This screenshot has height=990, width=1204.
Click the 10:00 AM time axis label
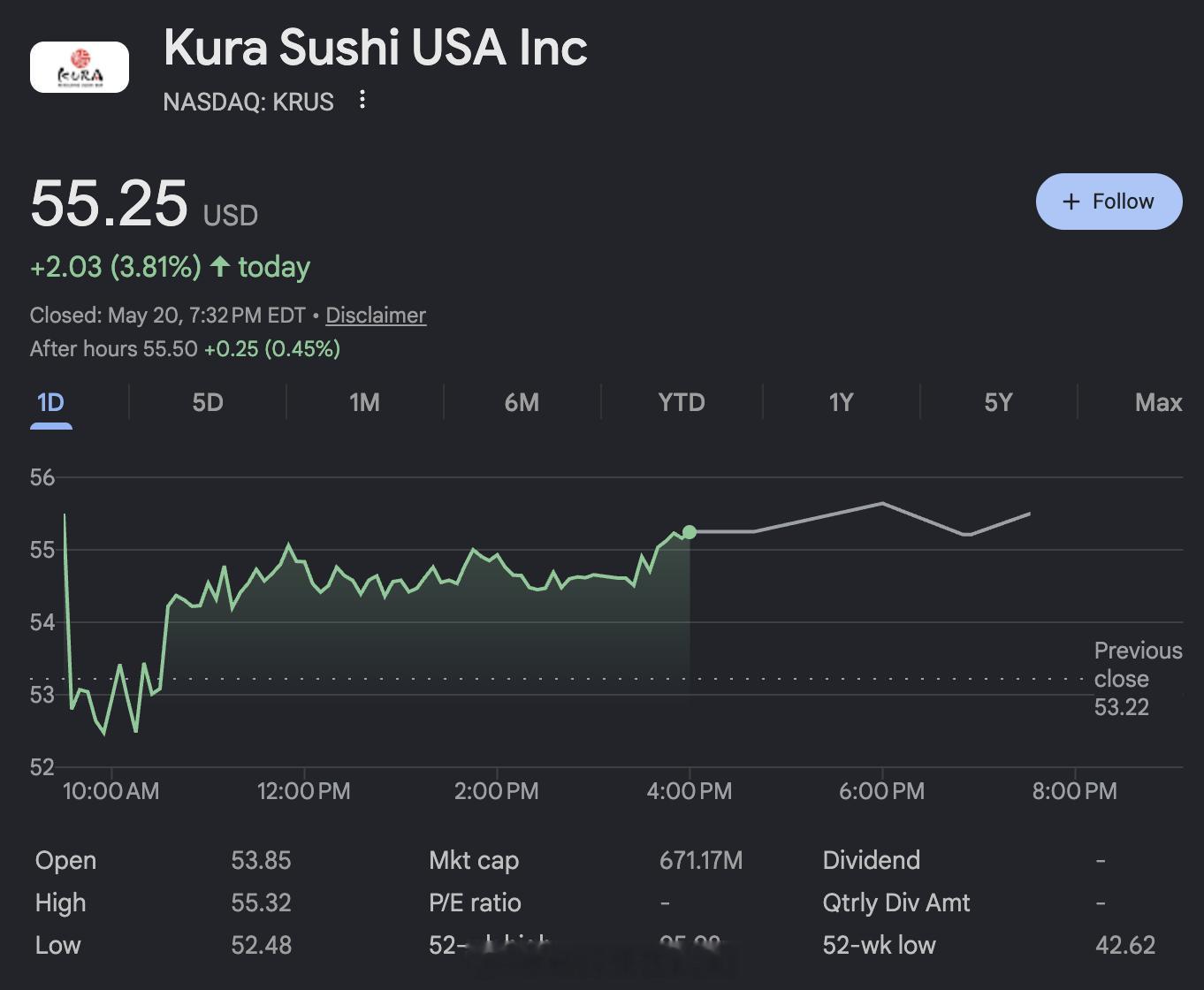[x=111, y=791]
